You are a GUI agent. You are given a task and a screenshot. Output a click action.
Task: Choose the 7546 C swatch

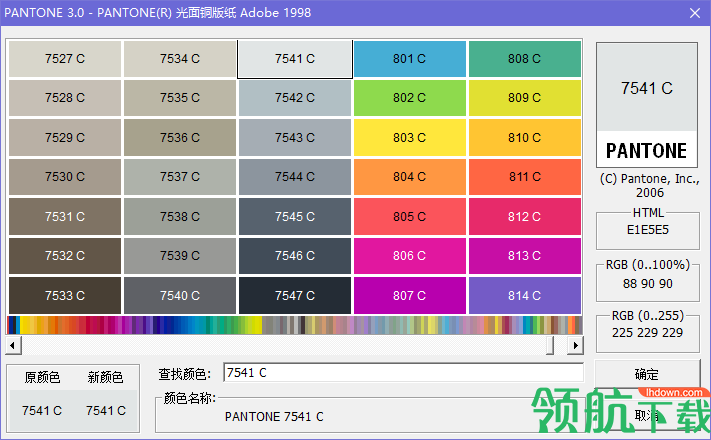point(295,256)
